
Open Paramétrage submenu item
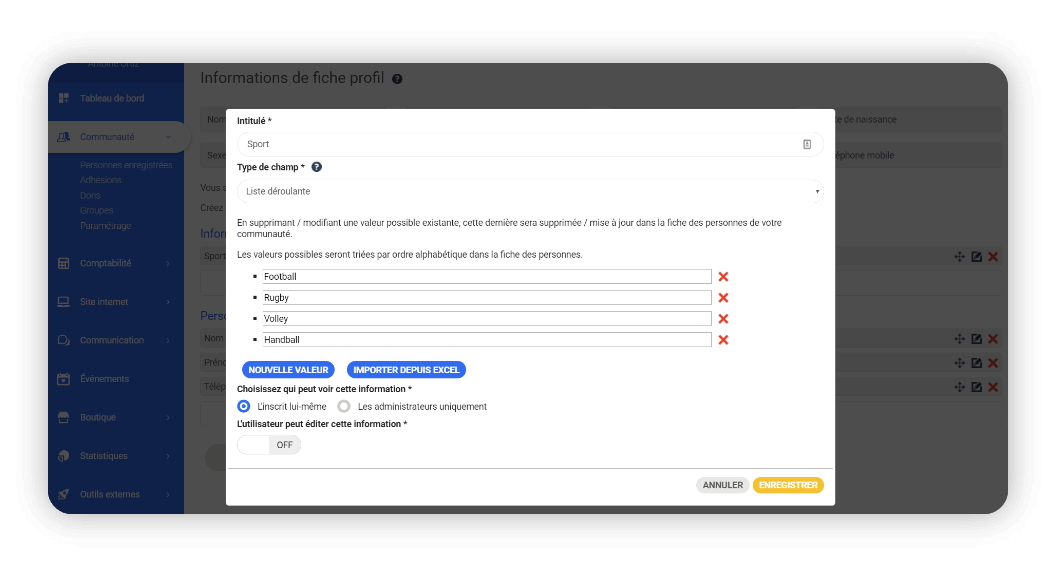pos(105,226)
